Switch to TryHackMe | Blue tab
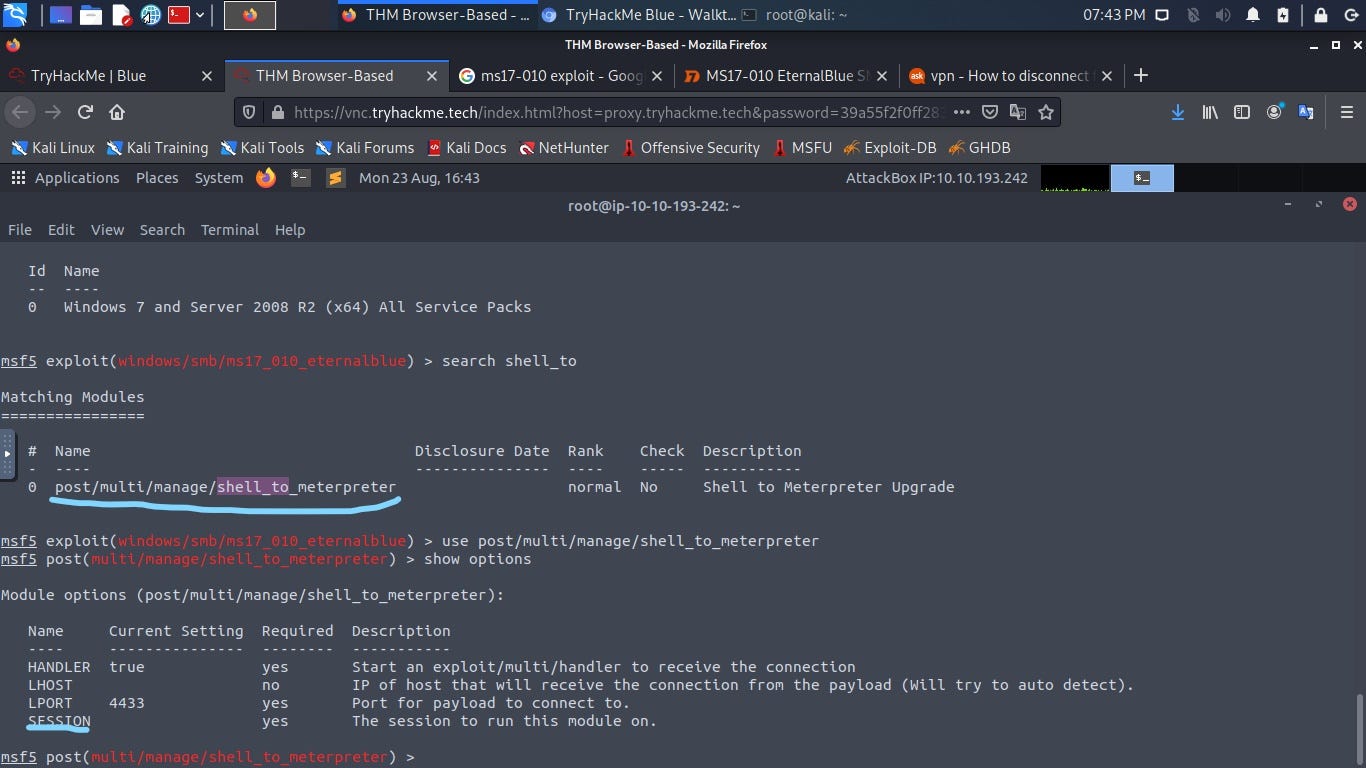 pyautogui.click(x=110, y=76)
